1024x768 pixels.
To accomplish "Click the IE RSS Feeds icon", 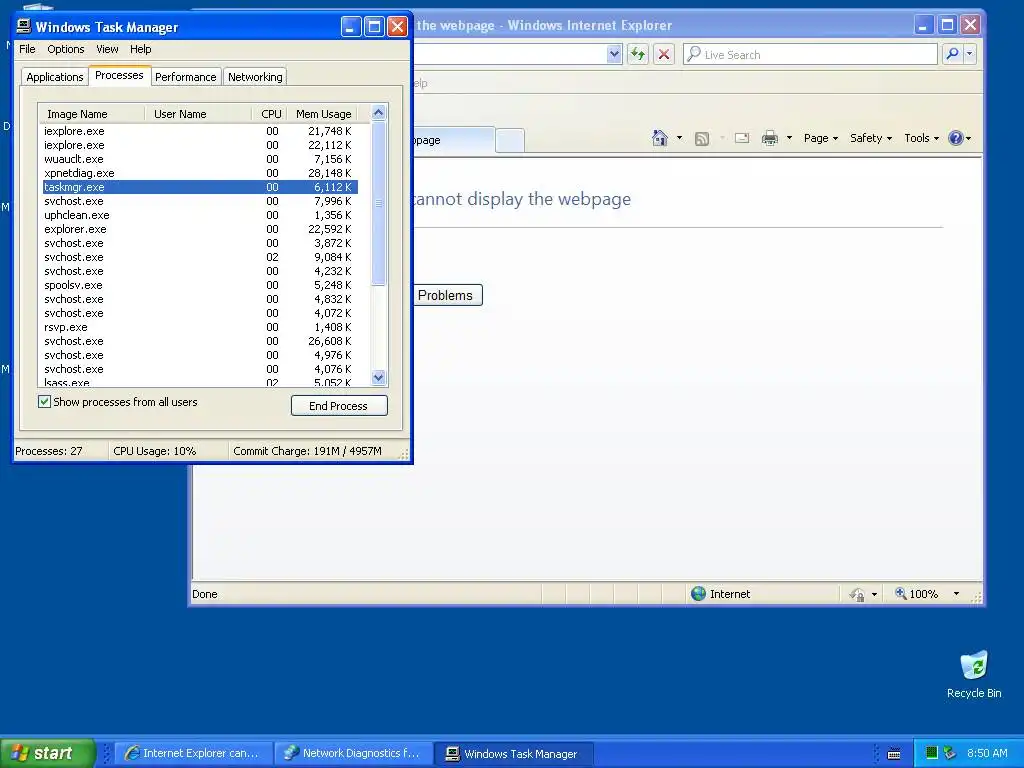I will [x=702, y=138].
